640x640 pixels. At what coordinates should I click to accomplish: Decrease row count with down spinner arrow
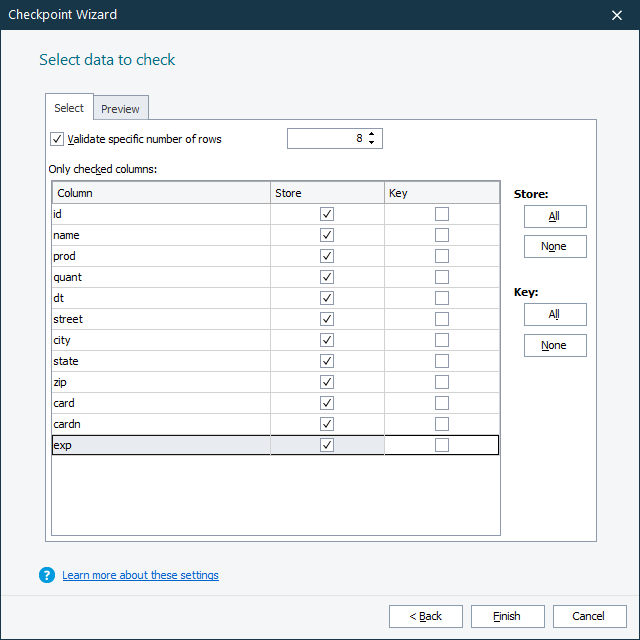pos(372,143)
